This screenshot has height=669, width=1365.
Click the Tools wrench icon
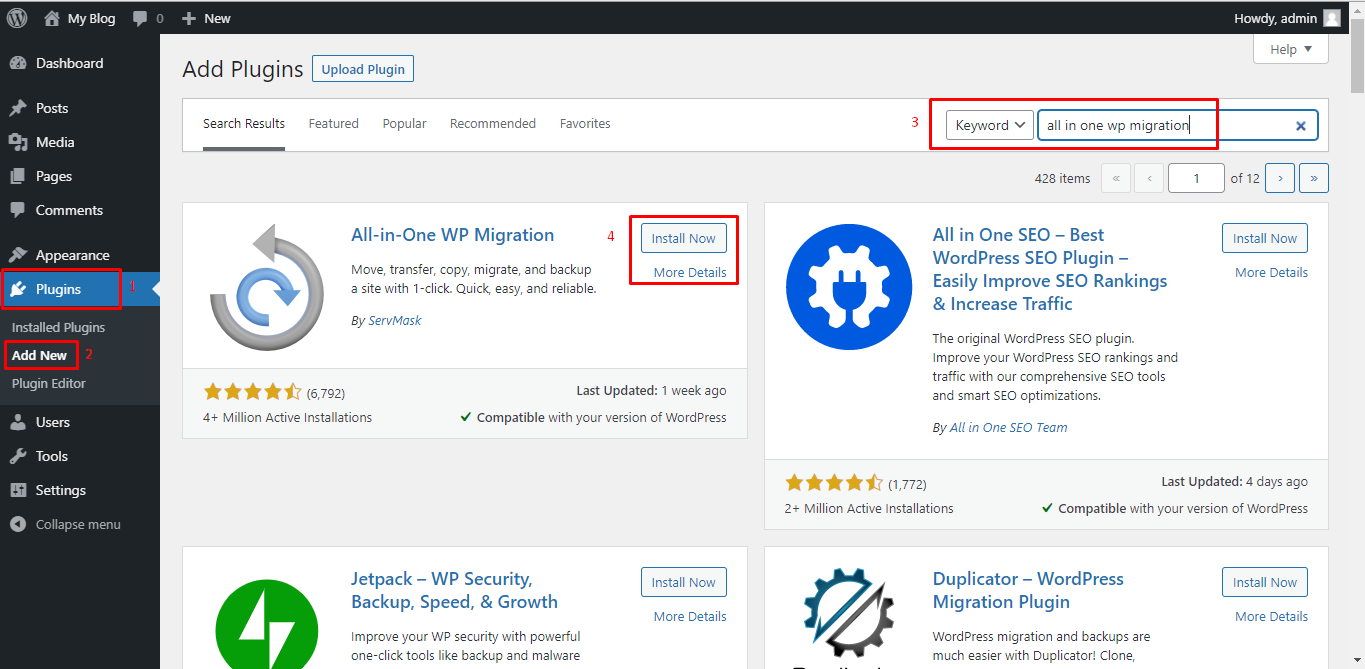coord(18,456)
